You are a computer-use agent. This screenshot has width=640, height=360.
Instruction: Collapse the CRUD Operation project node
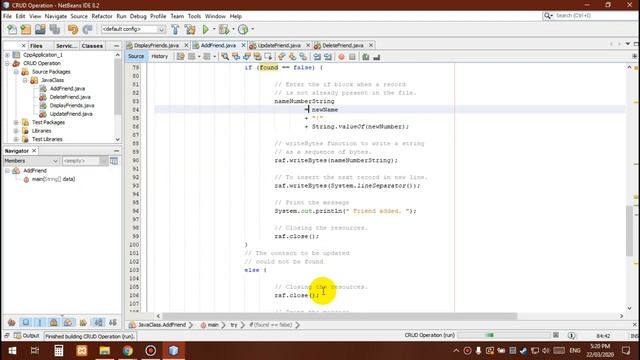[x=7, y=63]
